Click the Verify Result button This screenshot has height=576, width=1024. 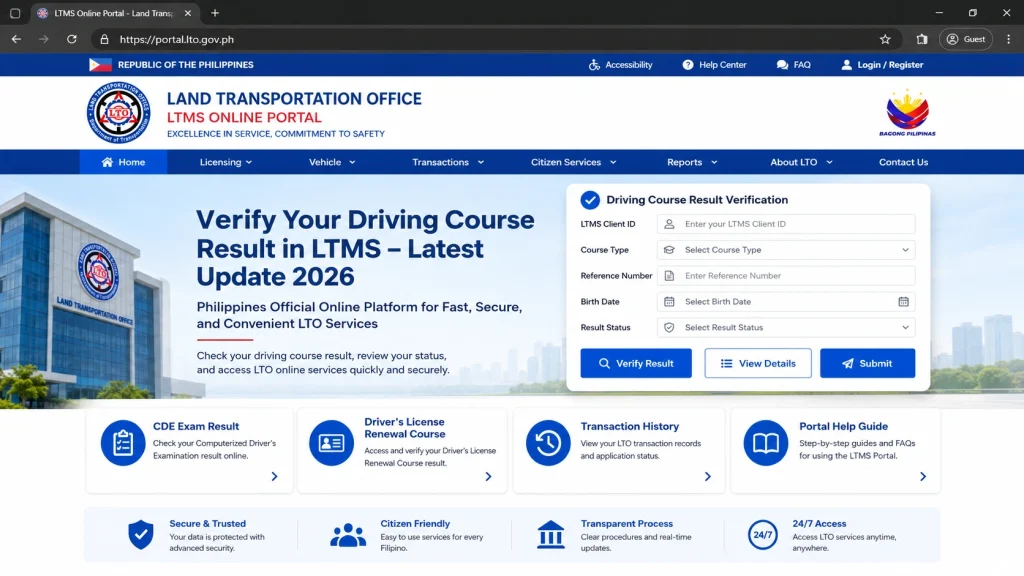[636, 363]
